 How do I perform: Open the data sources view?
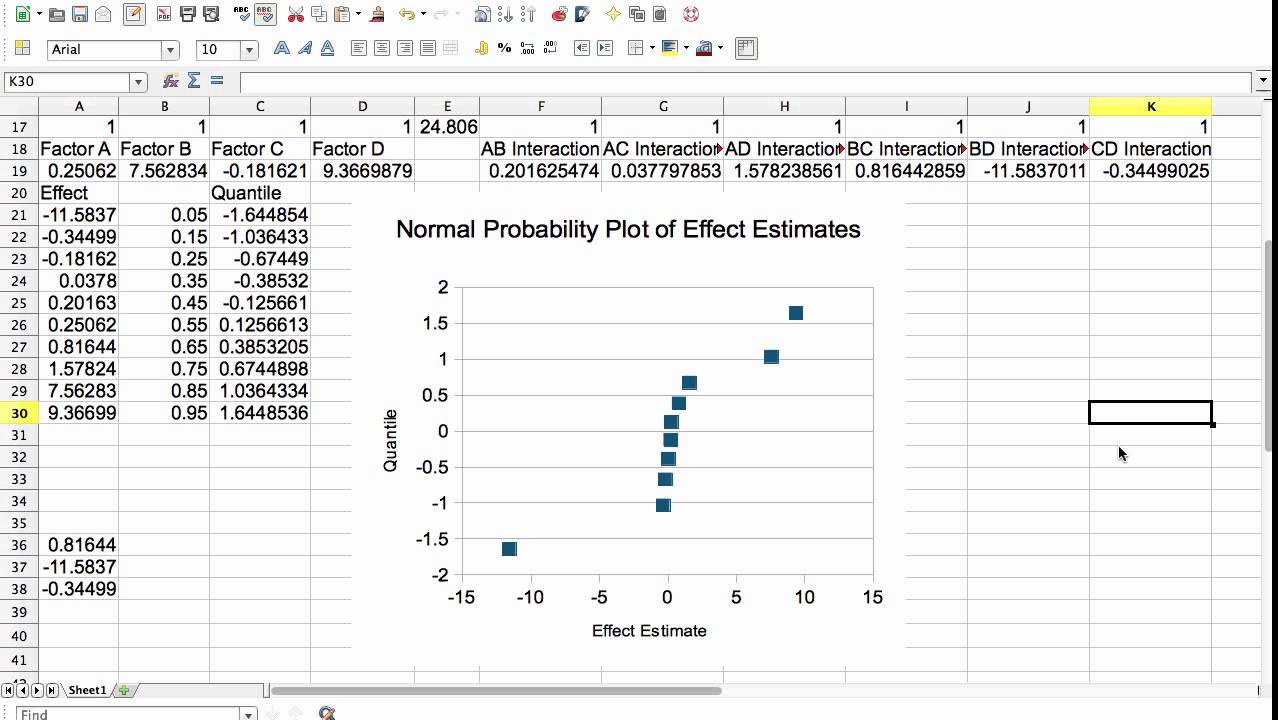(659, 14)
